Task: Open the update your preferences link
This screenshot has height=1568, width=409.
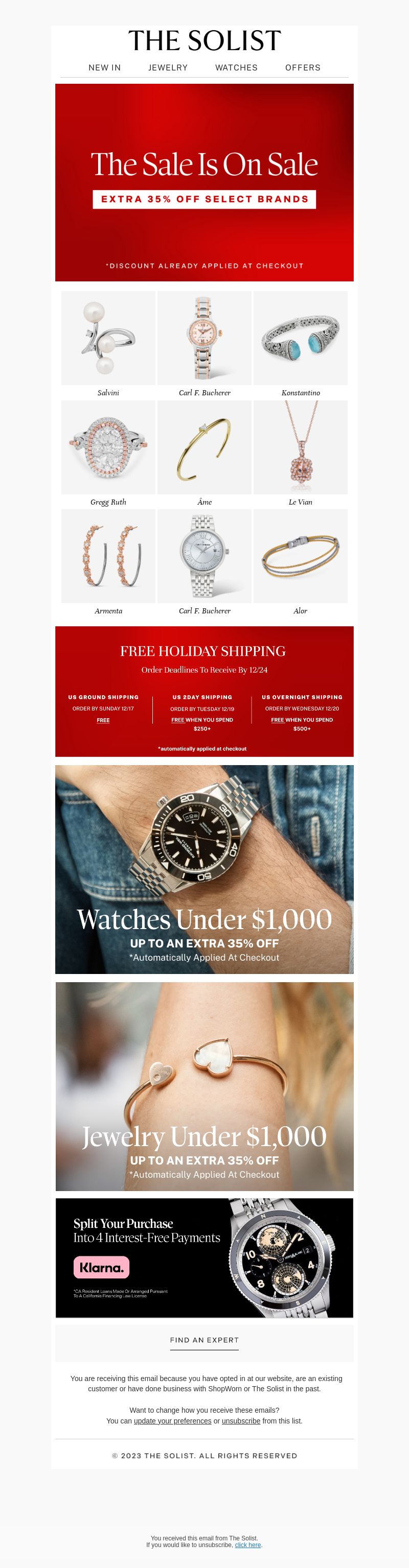Action: 172,1421
